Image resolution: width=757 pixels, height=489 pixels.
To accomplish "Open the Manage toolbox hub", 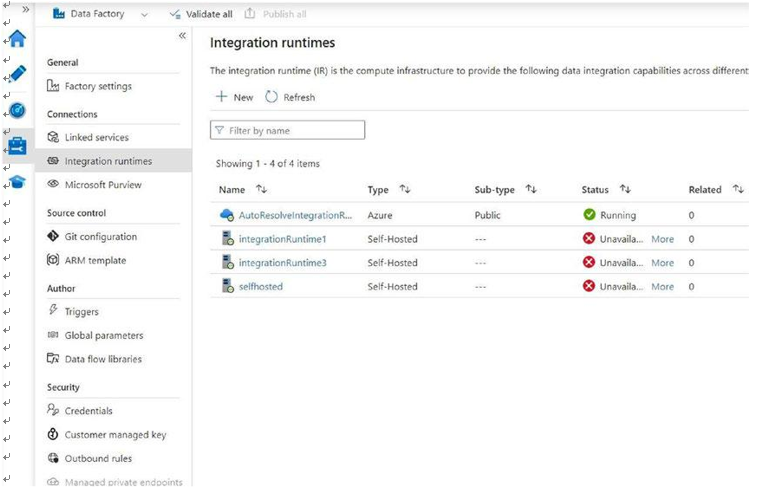I will [17, 146].
